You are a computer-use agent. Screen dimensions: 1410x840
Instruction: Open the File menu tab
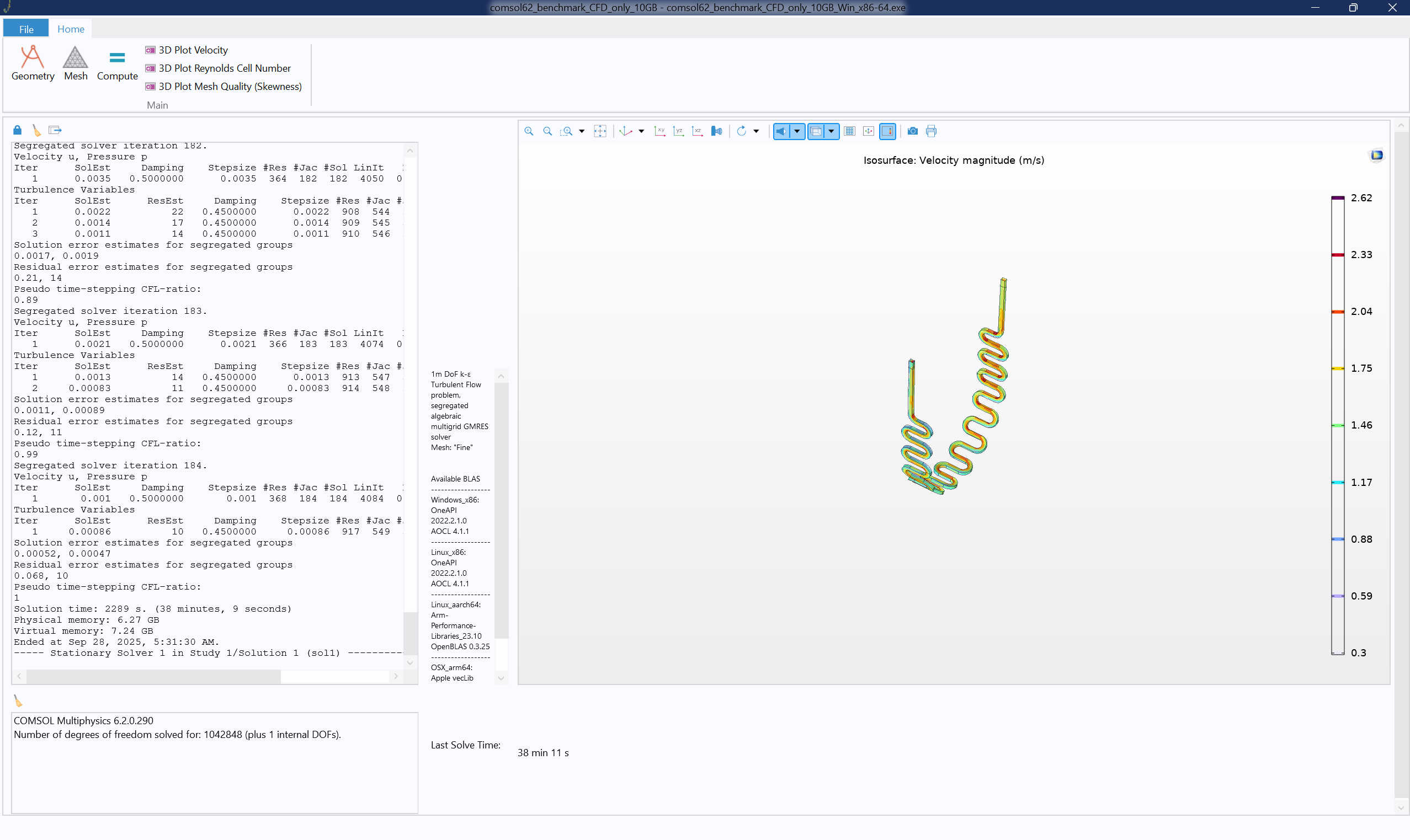point(26,29)
